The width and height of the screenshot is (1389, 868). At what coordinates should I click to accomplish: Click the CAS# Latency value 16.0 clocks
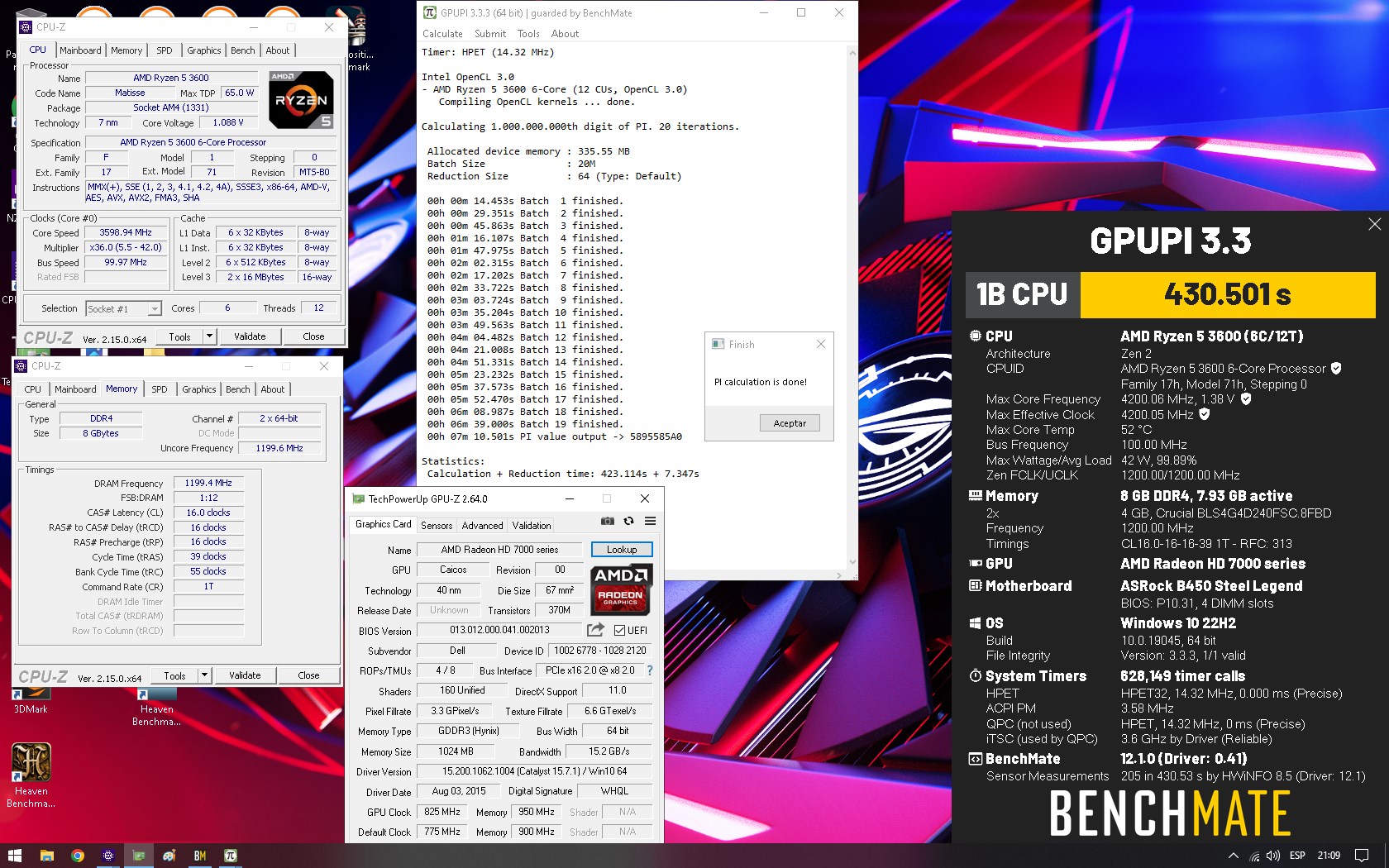208,513
